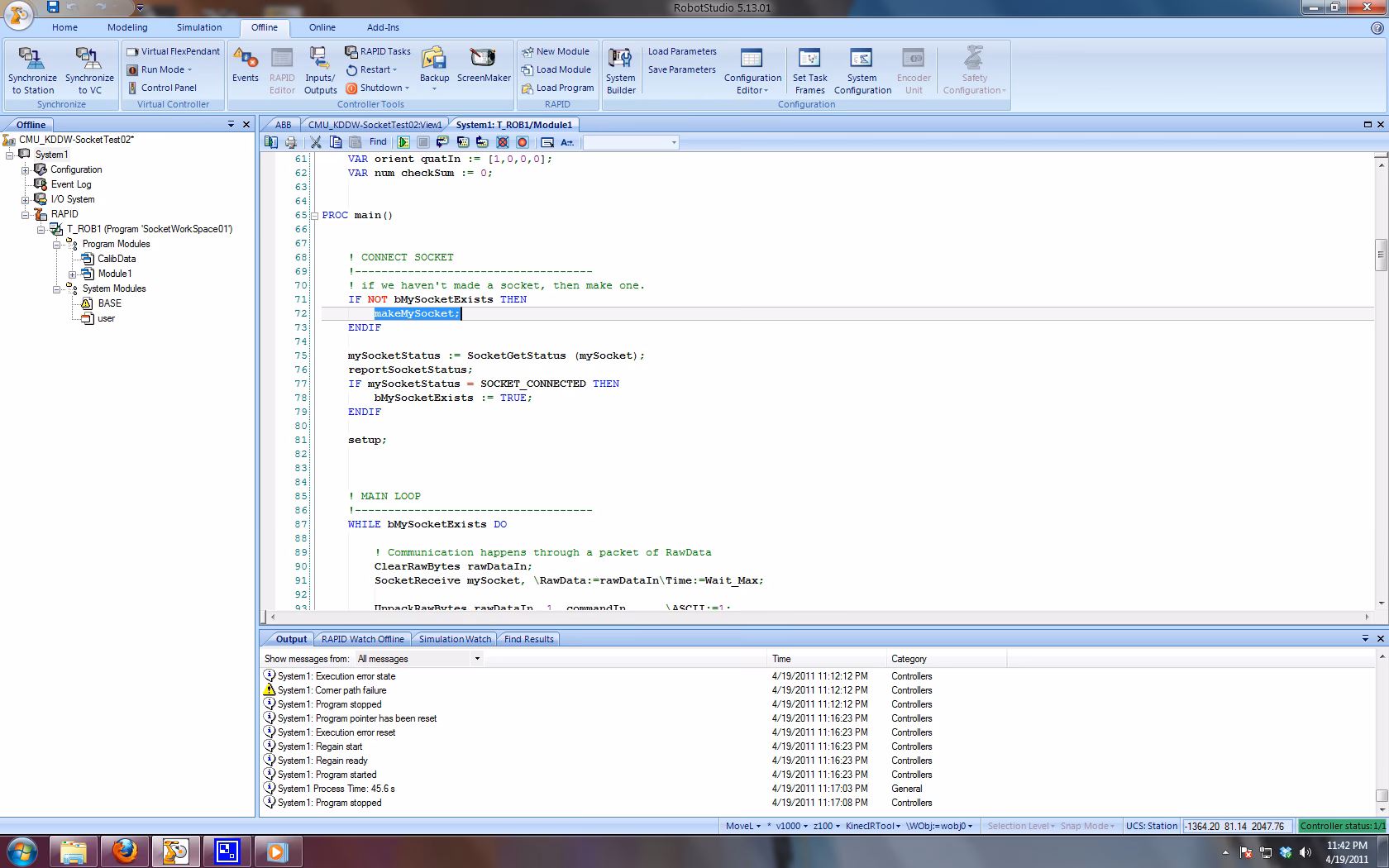
Task: Open Backup dropdown
Action: pos(434,70)
